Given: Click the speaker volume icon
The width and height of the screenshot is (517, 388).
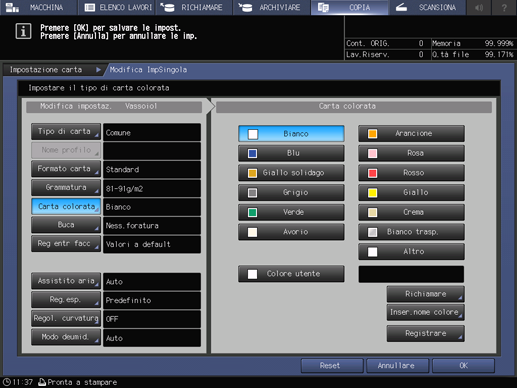Looking at the screenshot, I should point(479,7).
